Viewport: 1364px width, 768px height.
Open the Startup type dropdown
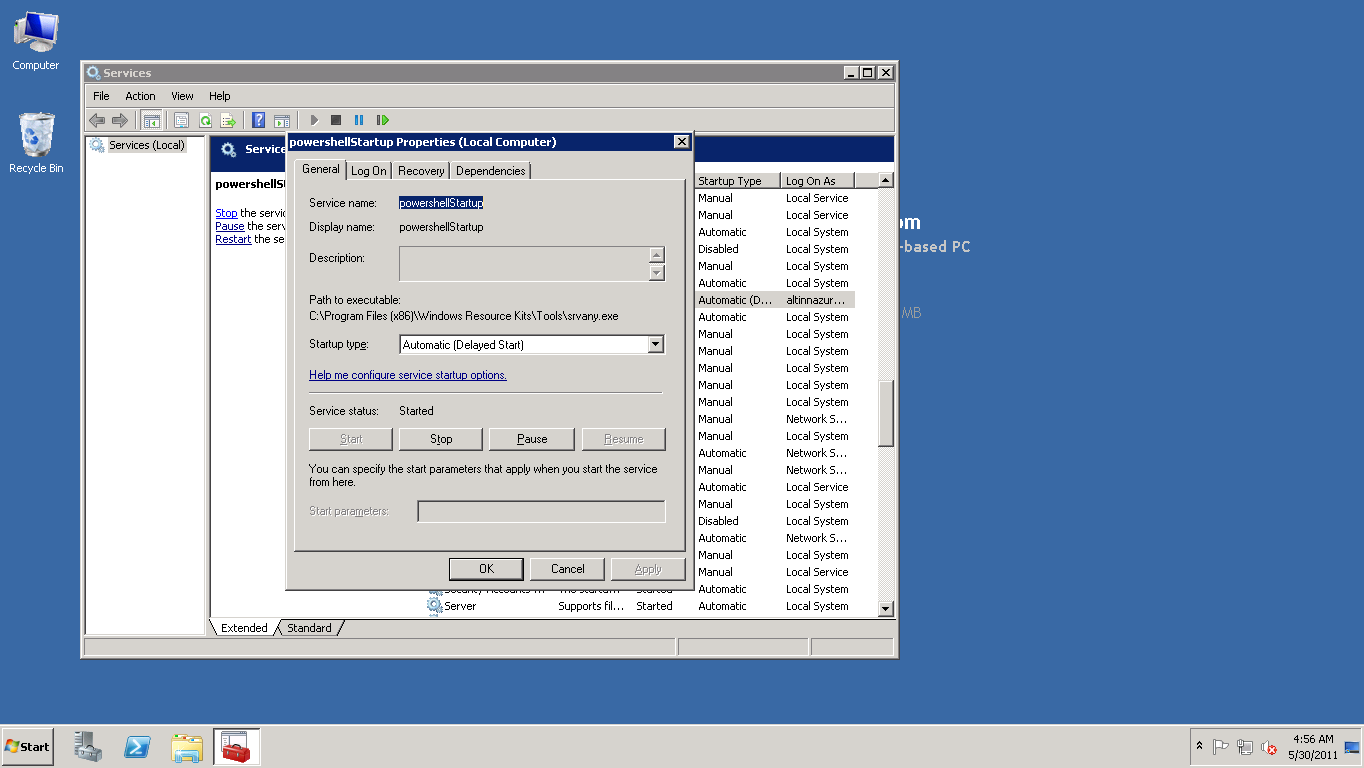coord(655,344)
